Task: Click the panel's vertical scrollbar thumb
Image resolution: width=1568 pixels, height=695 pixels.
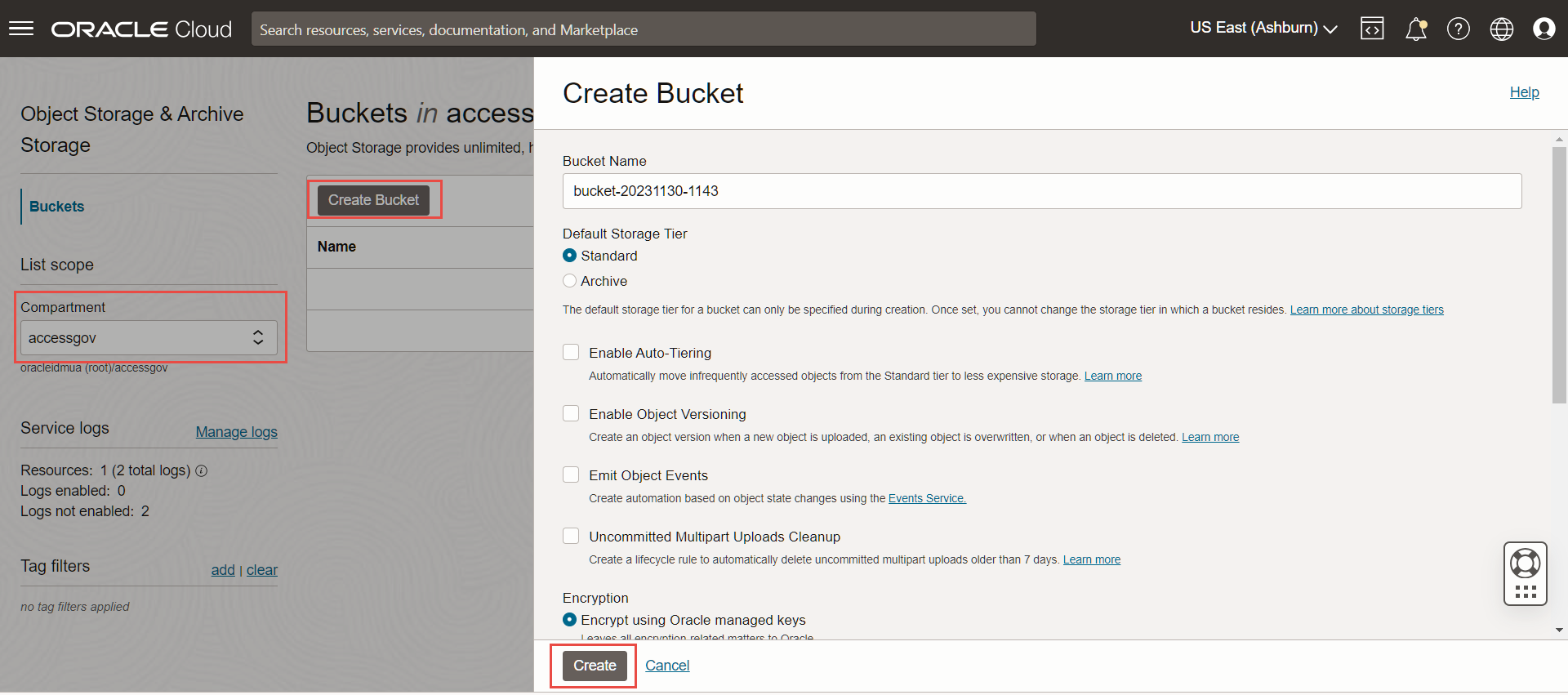Action: click(x=1559, y=276)
